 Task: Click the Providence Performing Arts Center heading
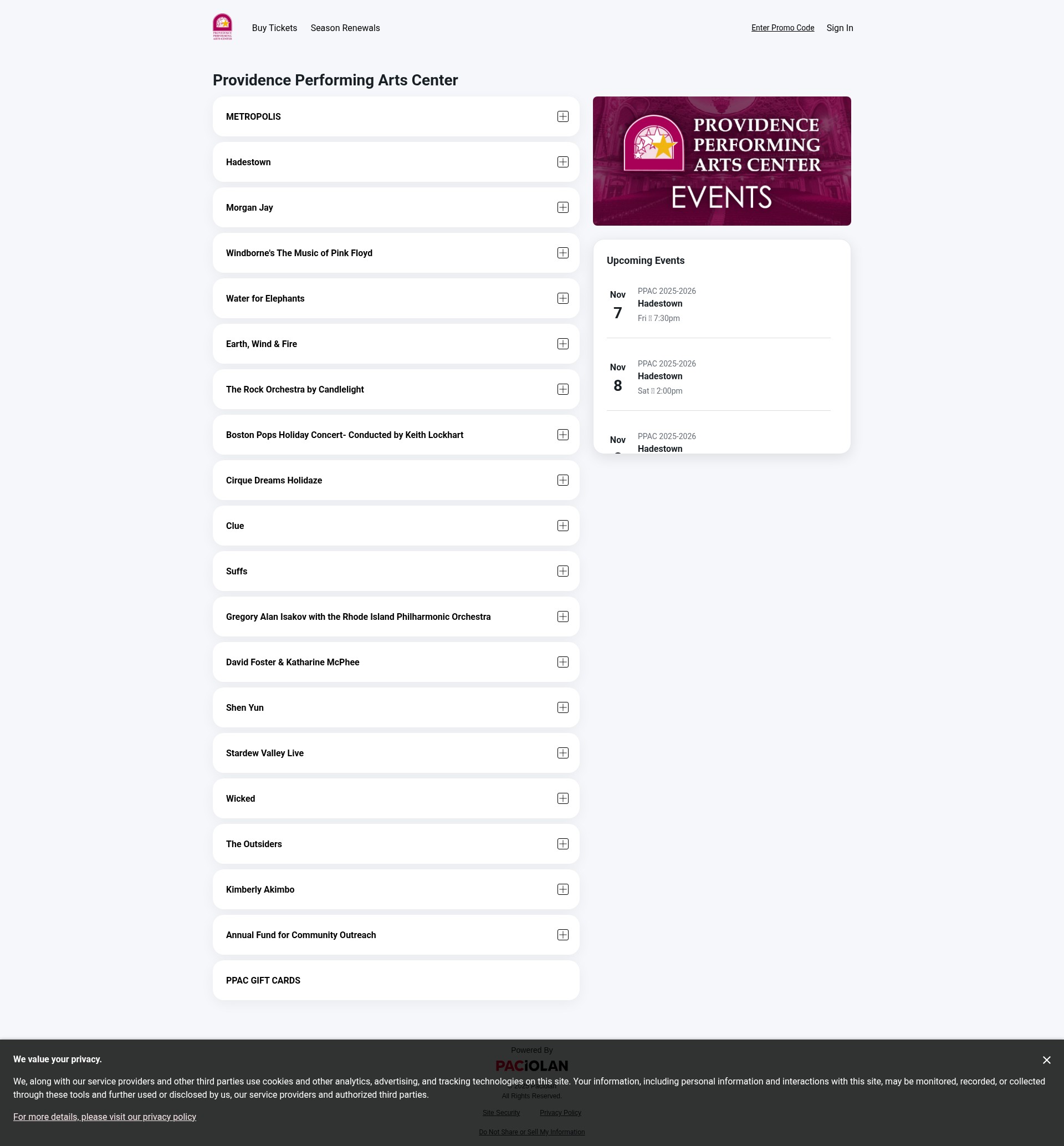pyautogui.click(x=335, y=80)
